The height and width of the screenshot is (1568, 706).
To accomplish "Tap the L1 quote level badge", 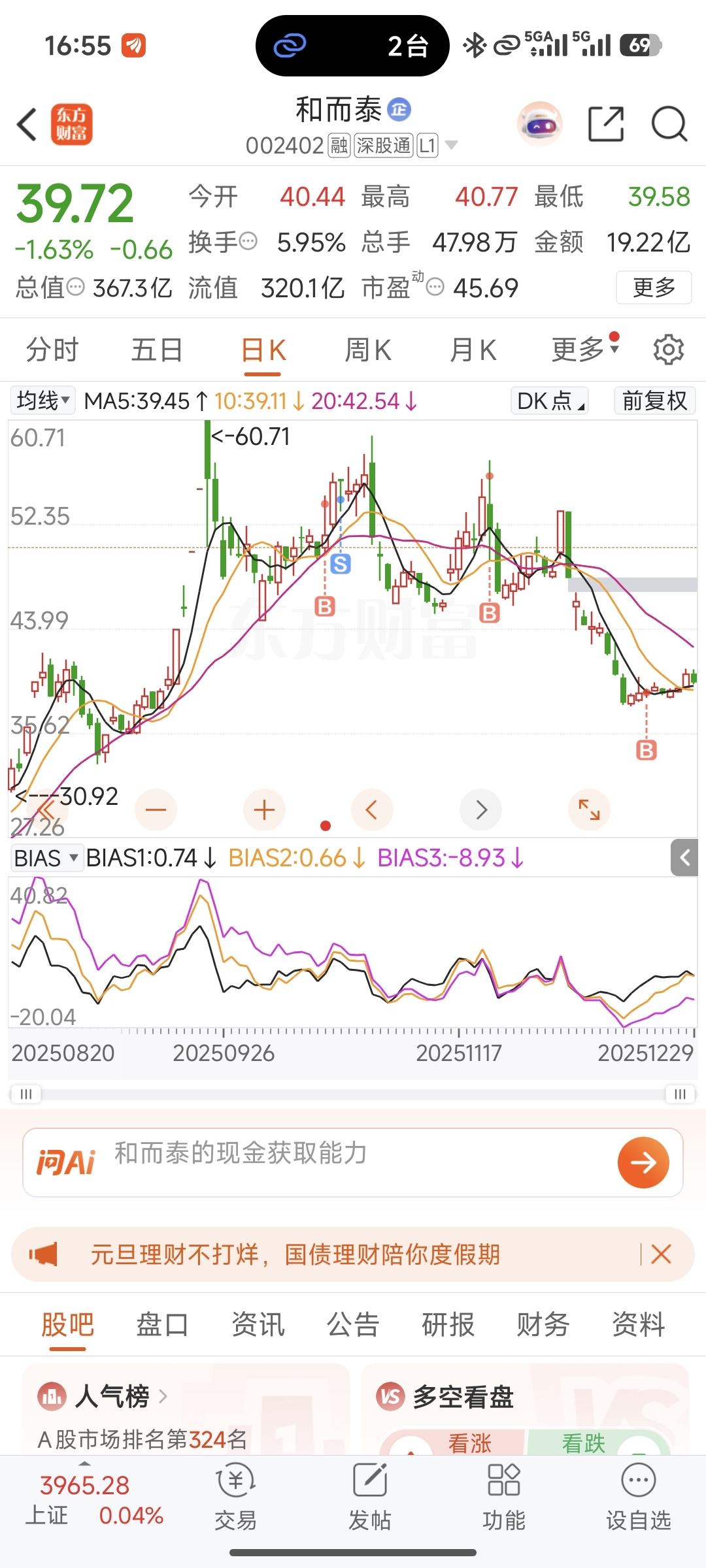I will [x=428, y=145].
